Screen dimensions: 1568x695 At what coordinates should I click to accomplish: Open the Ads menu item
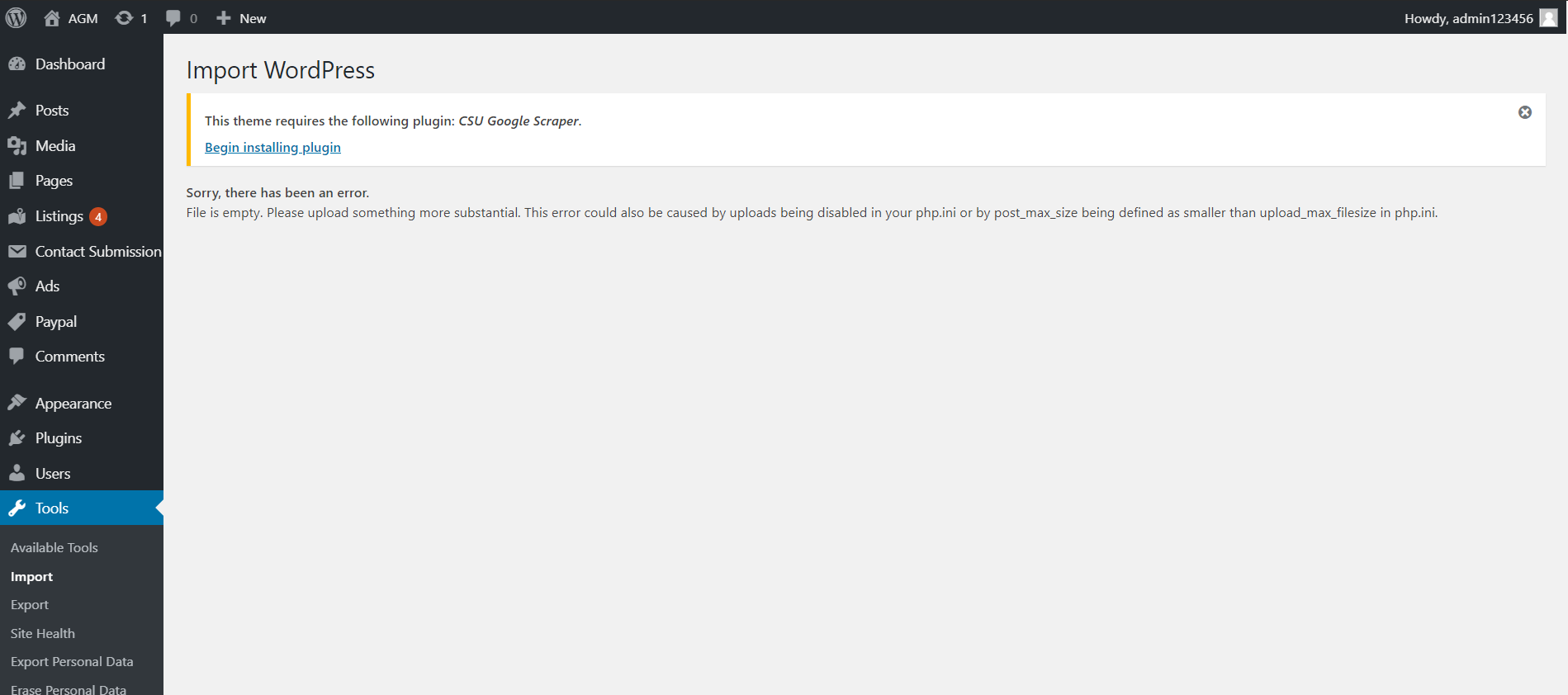(82, 286)
